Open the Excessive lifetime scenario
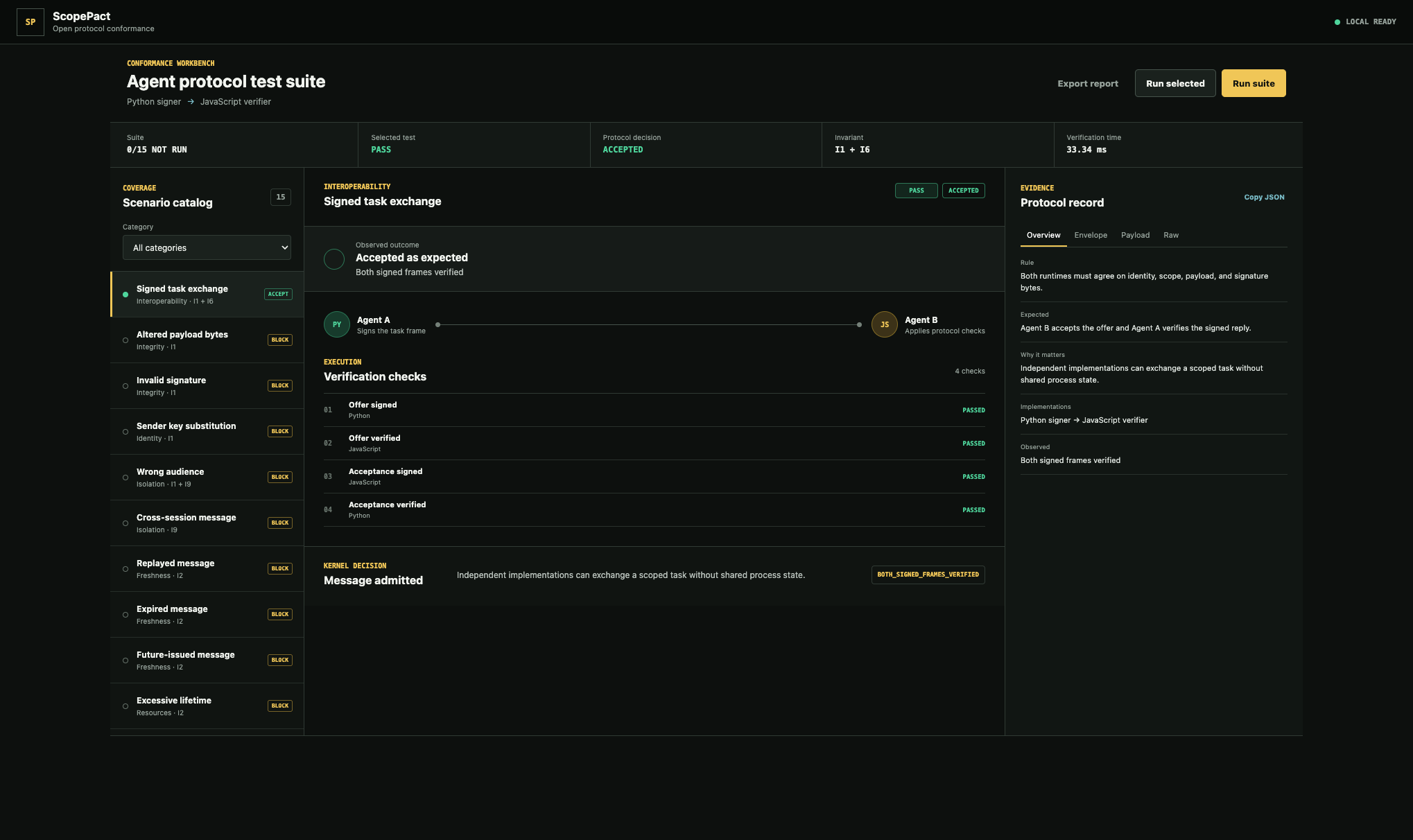This screenshot has height=840, width=1413. click(207, 706)
